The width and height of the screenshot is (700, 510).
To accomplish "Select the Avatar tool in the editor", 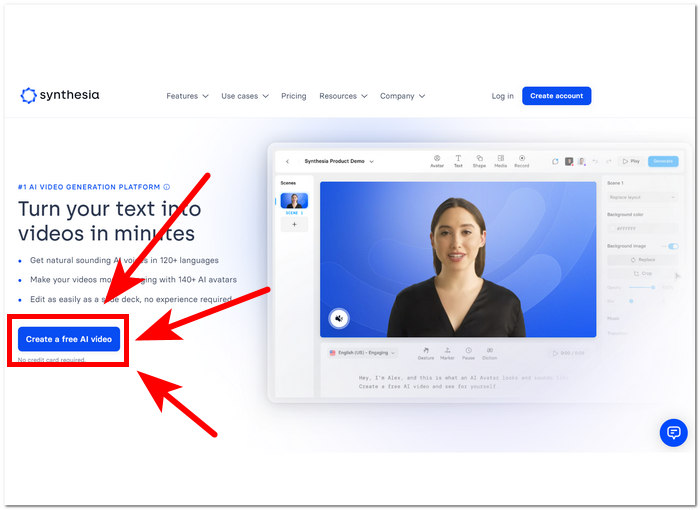I will click(437, 161).
